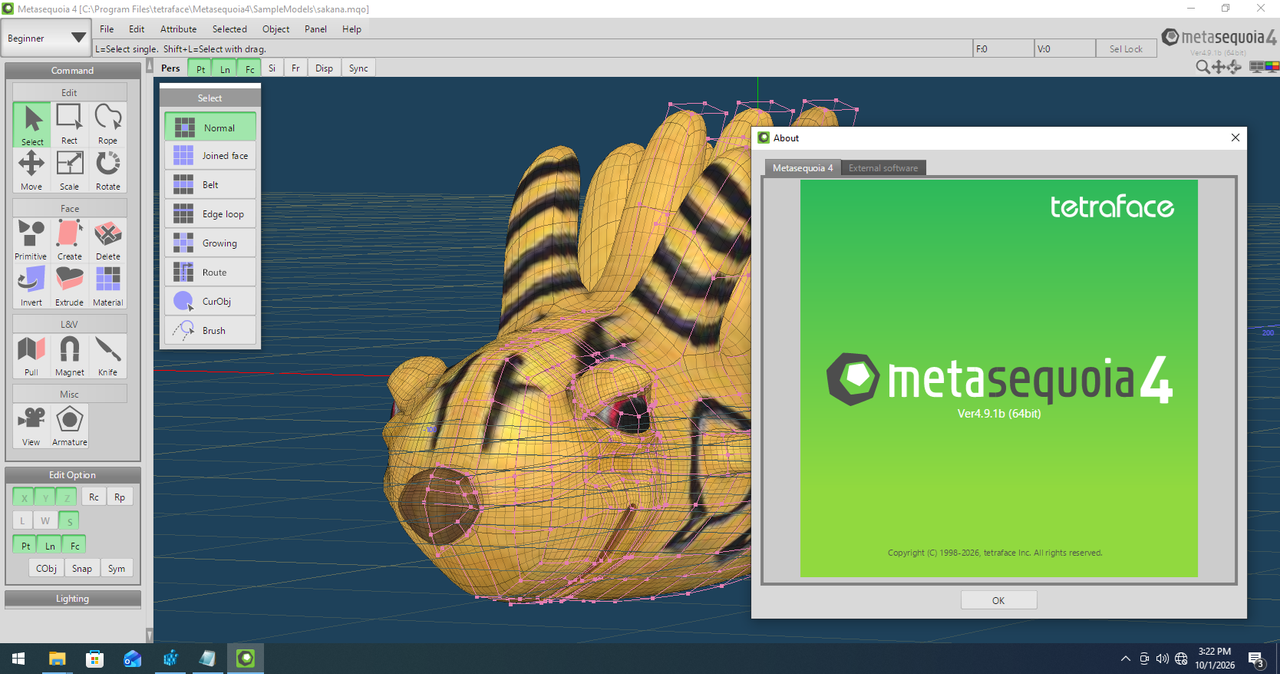Open the Armature tool
Viewport: 1280px width, 674px height.
coord(70,426)
